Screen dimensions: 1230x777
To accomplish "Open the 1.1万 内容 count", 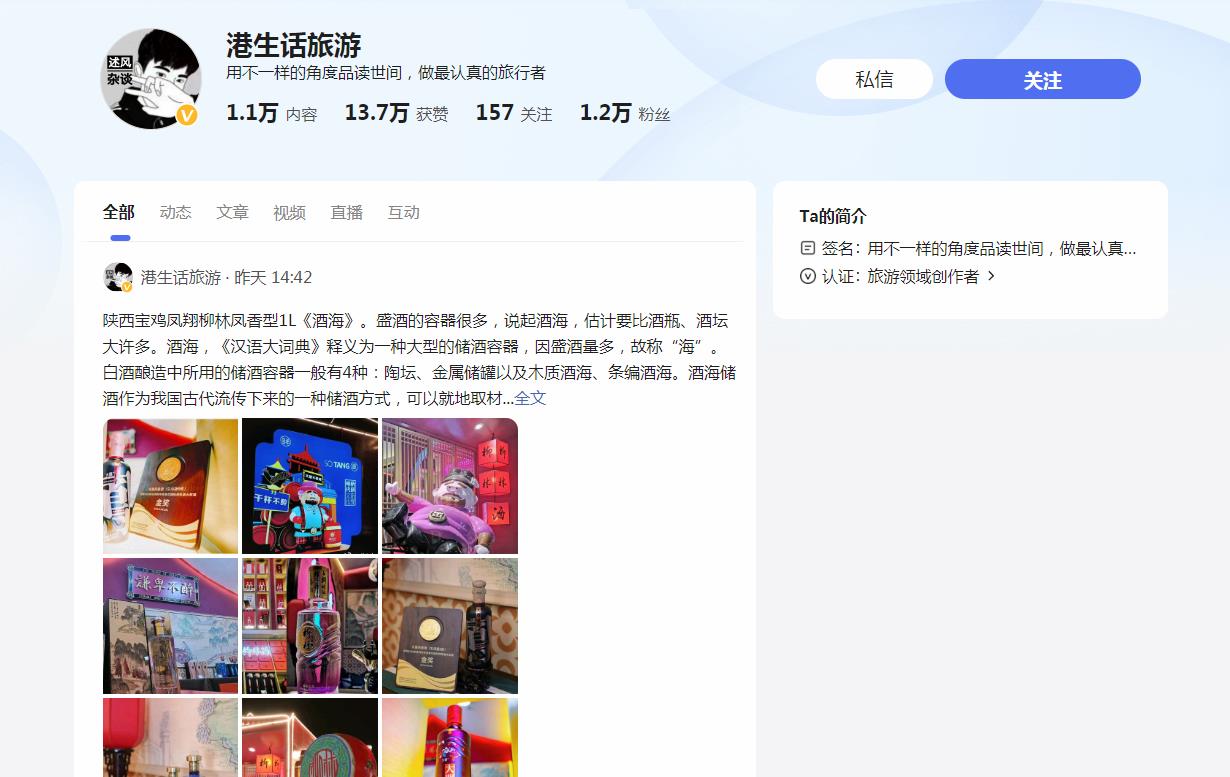I will tap(271, 113).
